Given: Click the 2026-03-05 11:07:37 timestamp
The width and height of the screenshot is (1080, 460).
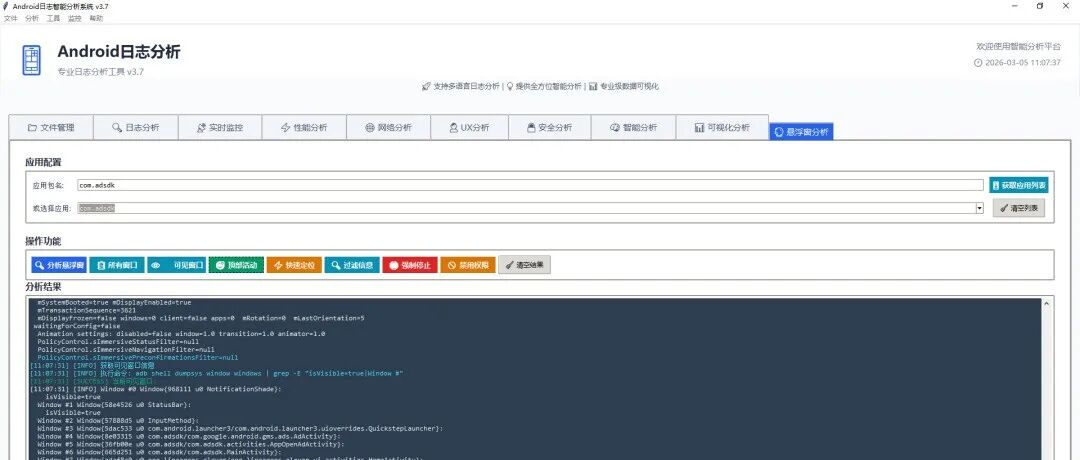Looking at the screenshot, I should [1022, 63].
